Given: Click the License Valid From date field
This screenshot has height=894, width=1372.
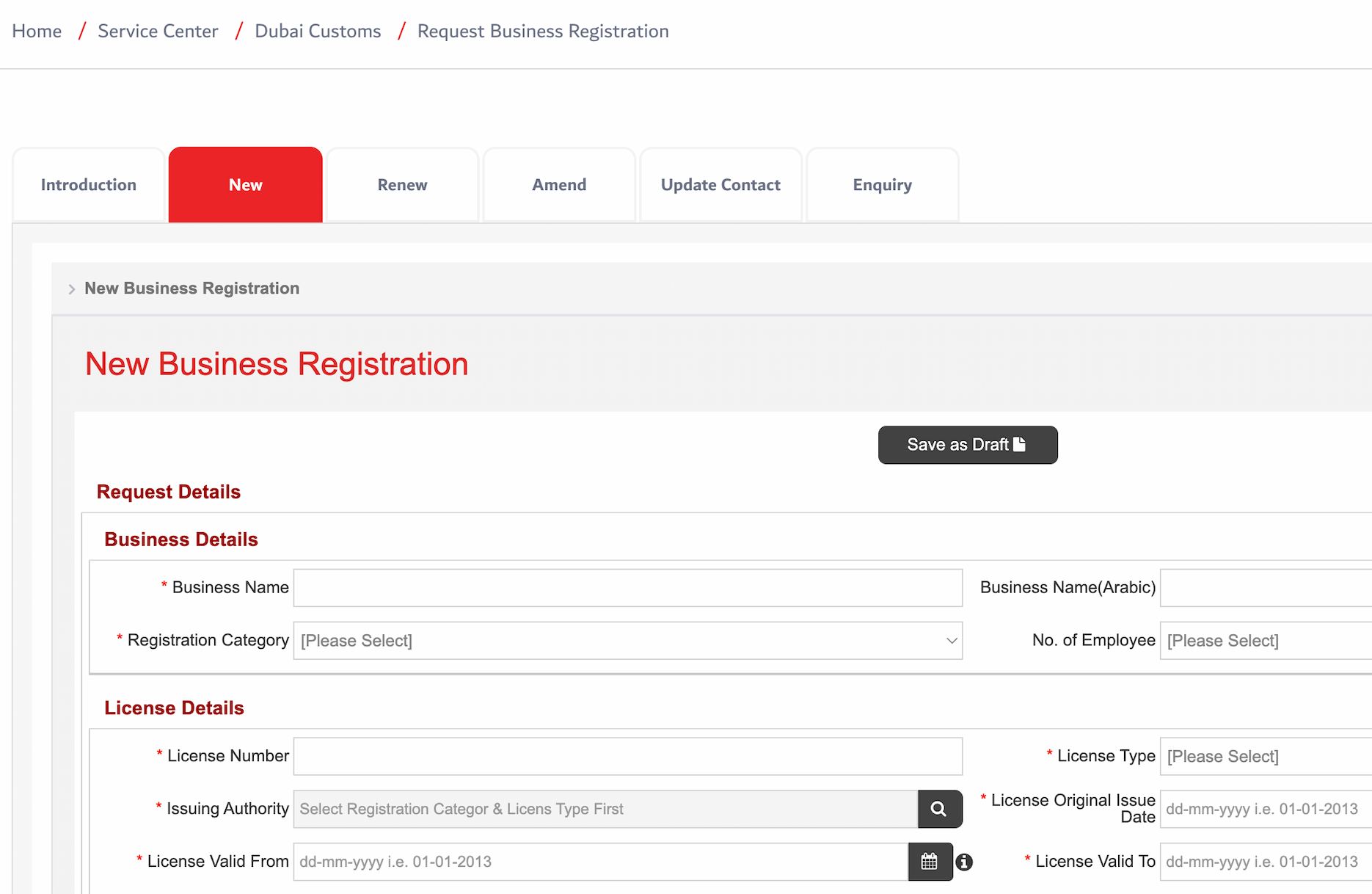Looking at the screenshot, I should pos(601,862).
